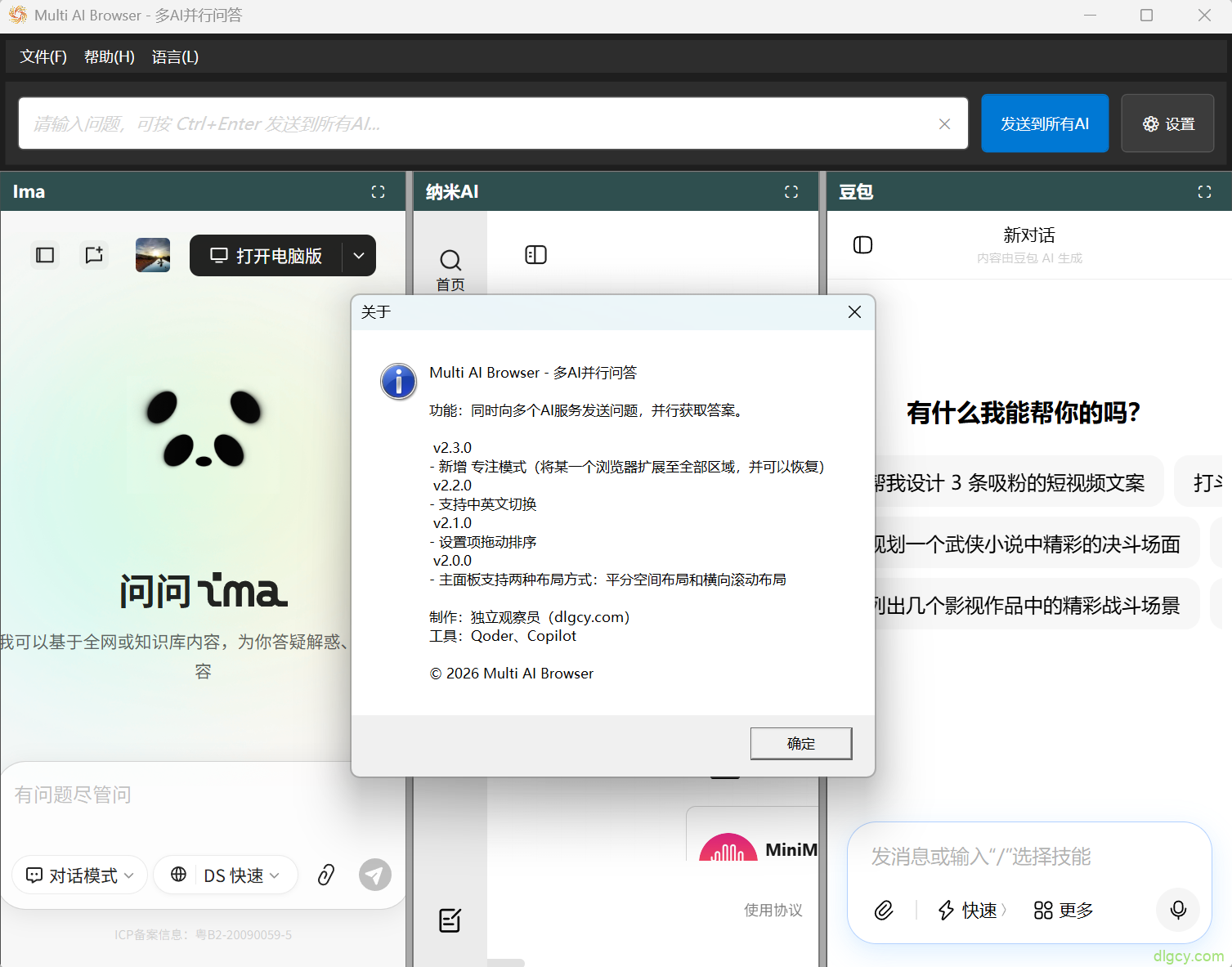Screen dimensions: 1232x967
Task: Click the 发送到所有AI button
Action: 1044,123
